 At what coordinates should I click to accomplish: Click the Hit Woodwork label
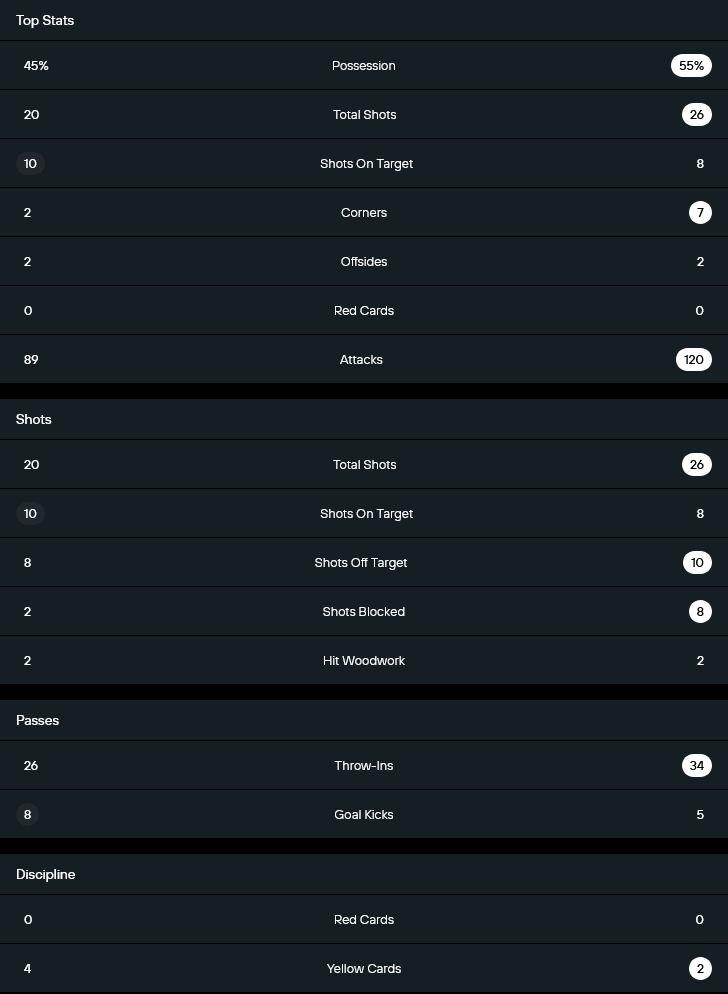pos(364,661)
